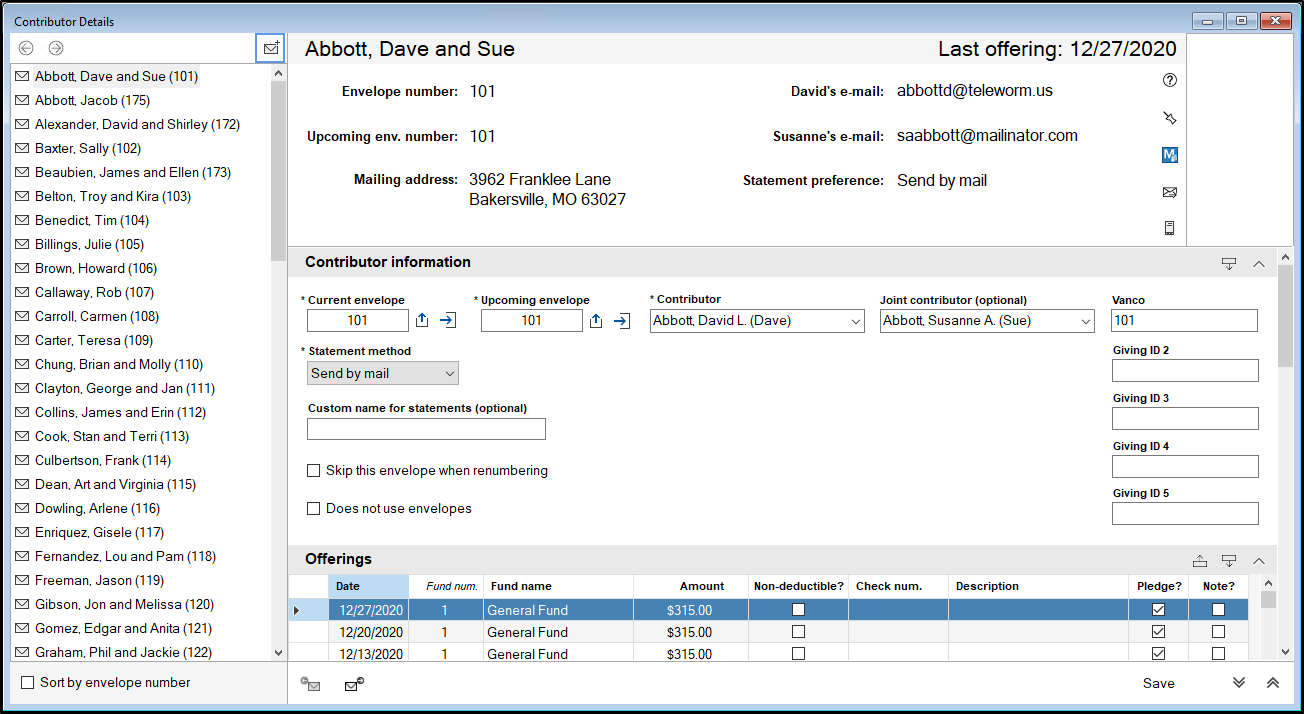Click the double chevron down button

click(1239, 683)
